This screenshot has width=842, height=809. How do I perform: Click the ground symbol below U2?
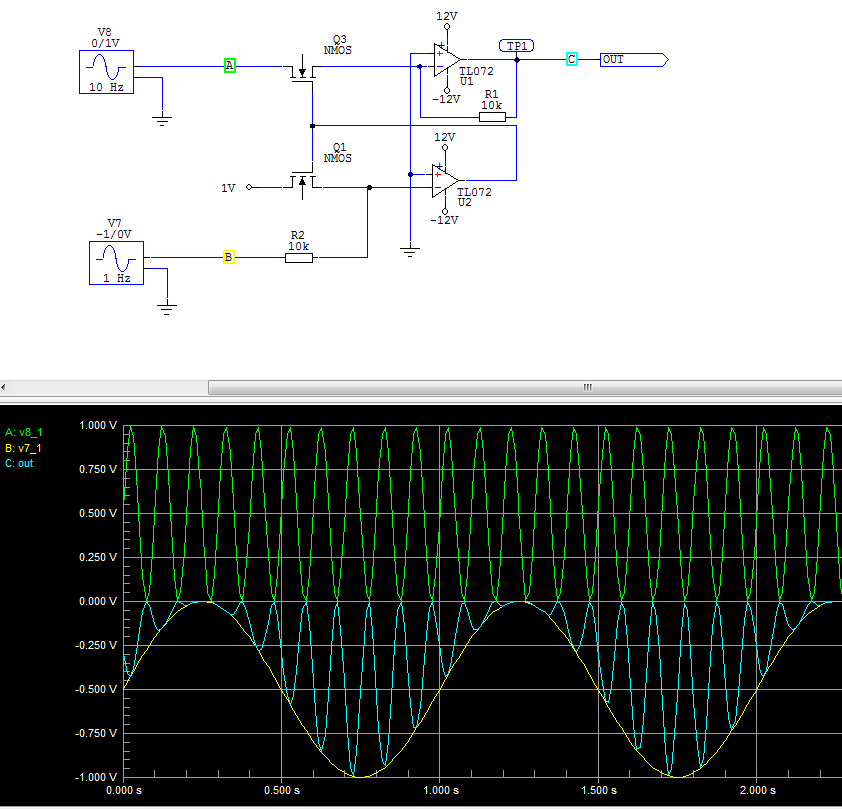pyautogui.click(x=410, y=251)
